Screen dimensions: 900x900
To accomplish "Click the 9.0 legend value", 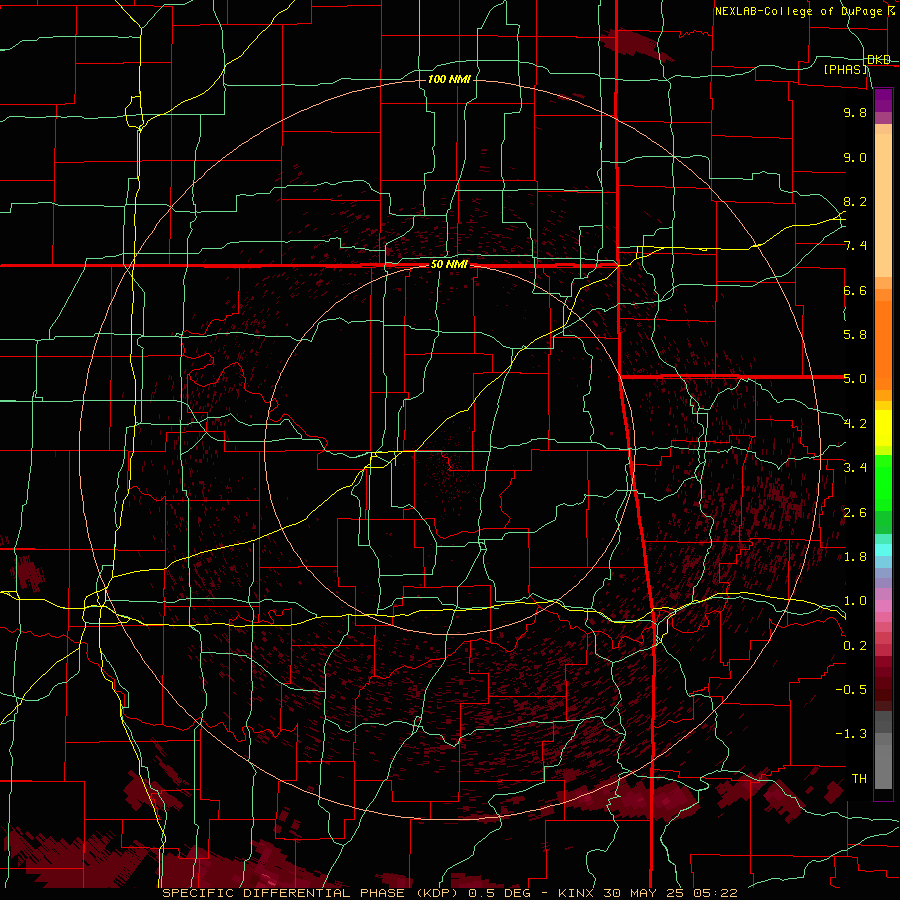I will (x=855, y=157).
